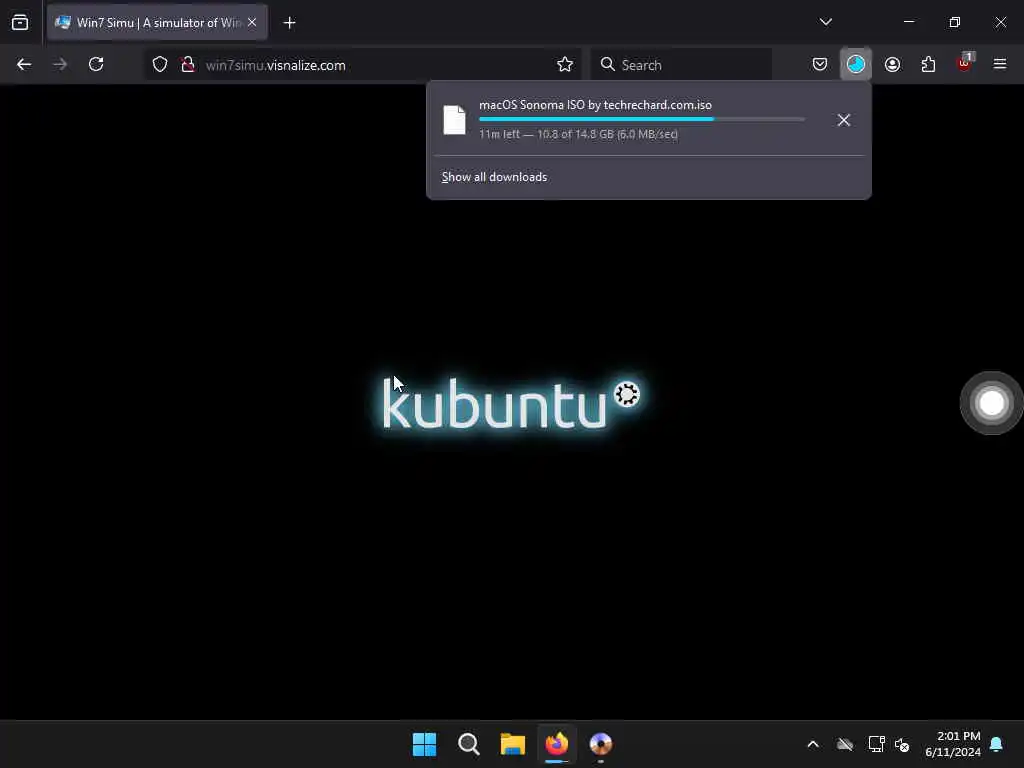Click the kubuntu boot logo
Viewport: 1024px width, 768px height.
[510, 403]
